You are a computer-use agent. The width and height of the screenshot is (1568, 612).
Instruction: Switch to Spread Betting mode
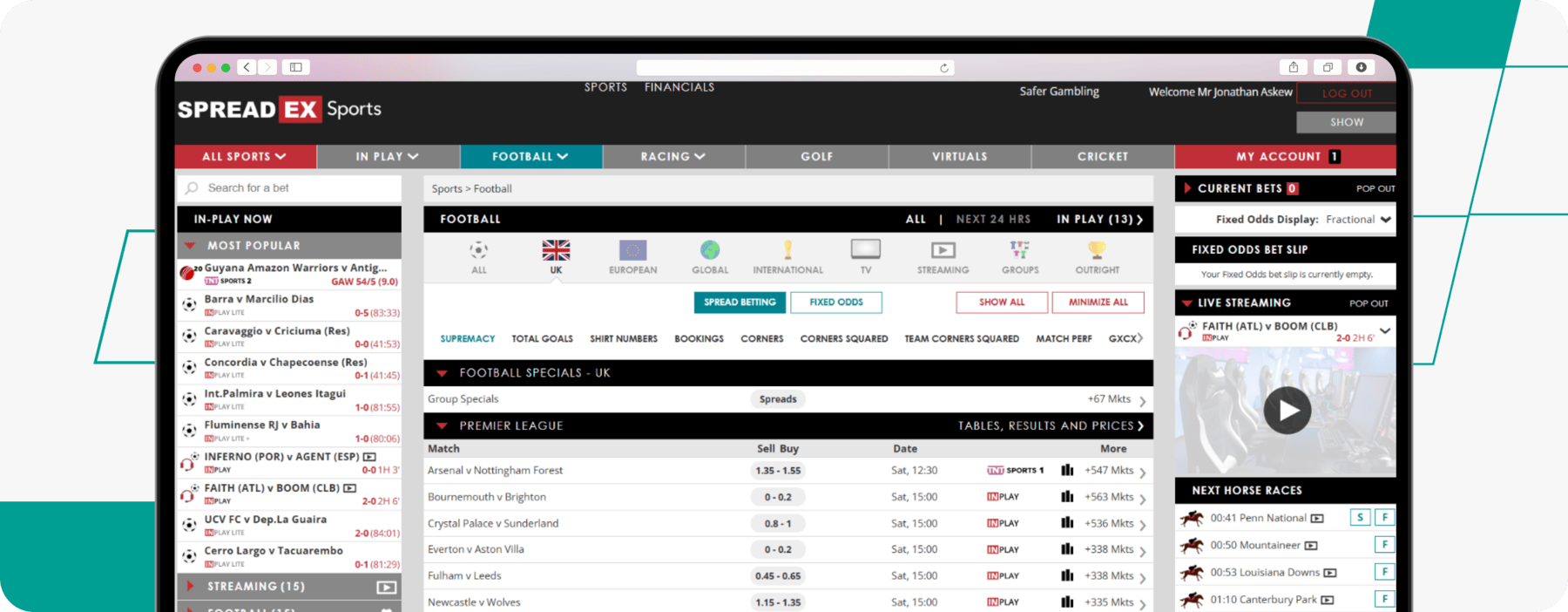click(740, 303)
